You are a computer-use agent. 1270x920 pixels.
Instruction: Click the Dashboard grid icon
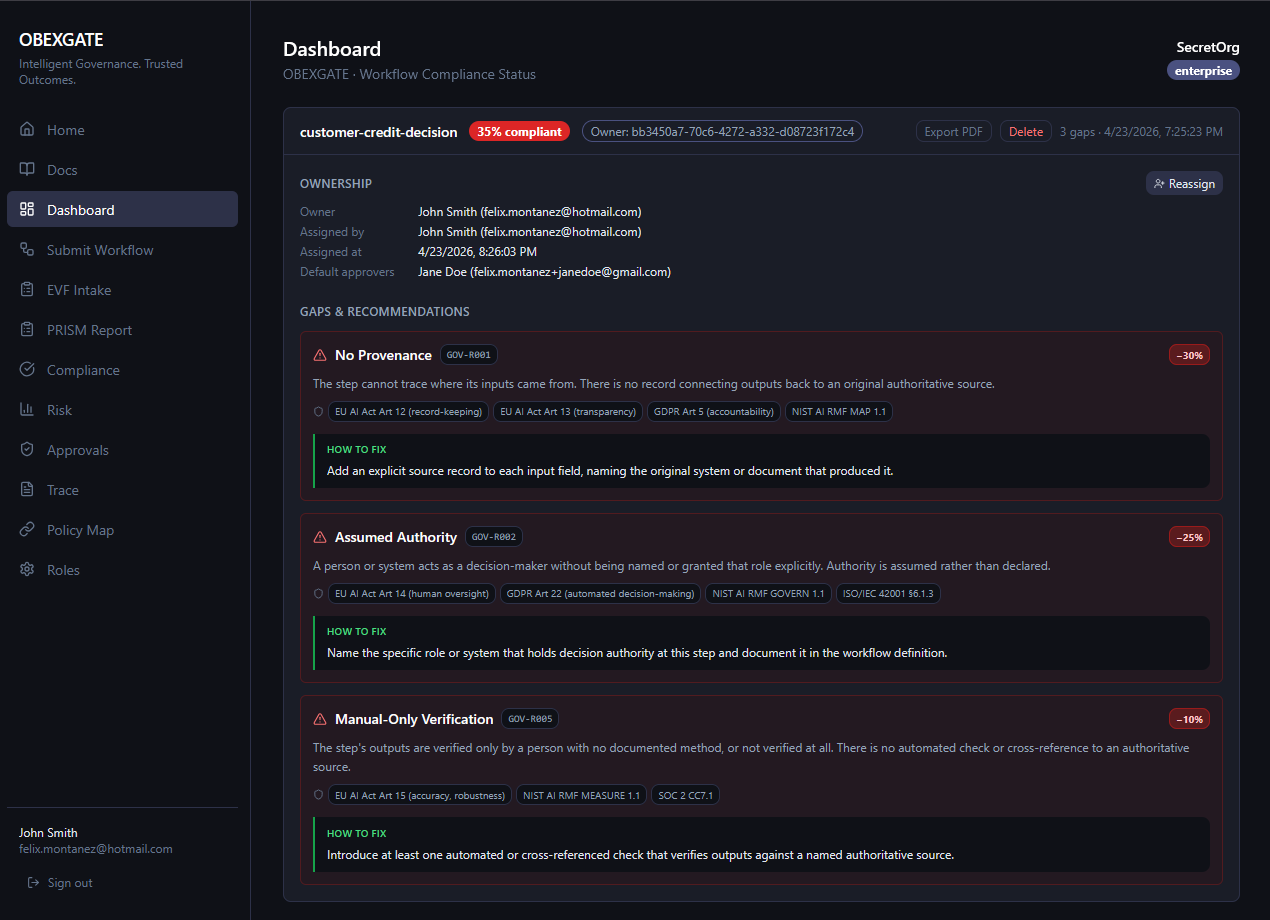click(27, 210)
